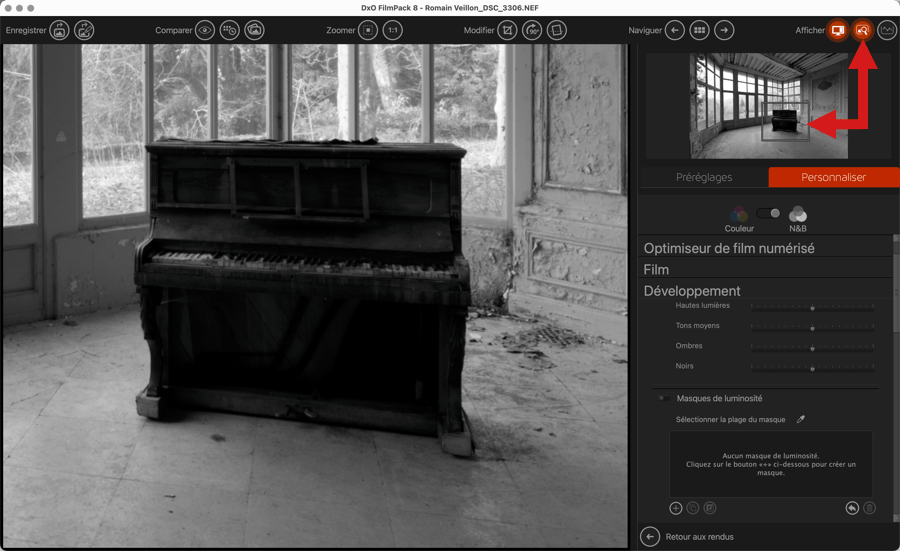The height and width of the screenshot is (551, 900).
Task: Open the image grid browser in Naviguer
Action: [x=699, y=30]
